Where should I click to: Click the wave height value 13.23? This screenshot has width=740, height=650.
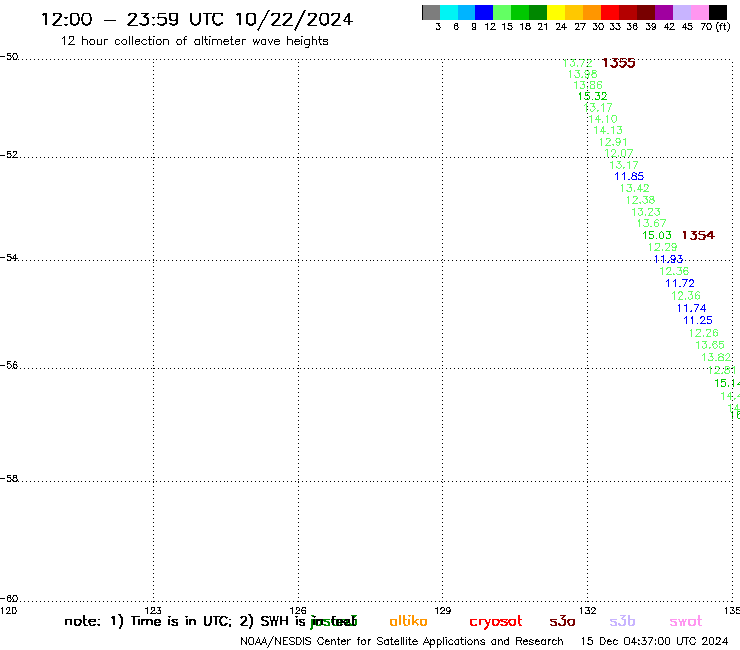[x=646, y=212]
